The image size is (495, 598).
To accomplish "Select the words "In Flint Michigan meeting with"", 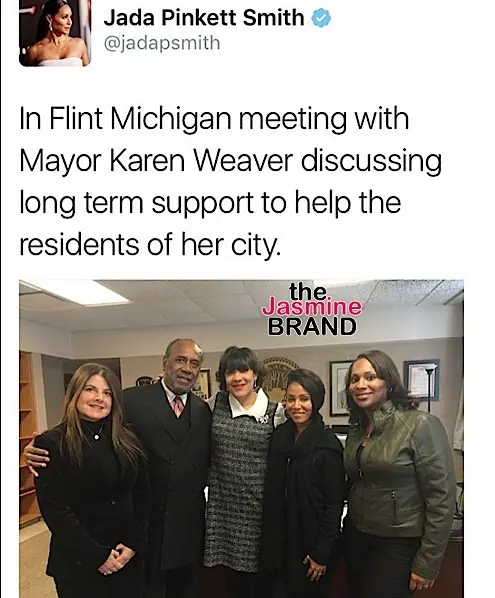I will pyautogui.click(x=214, y=119).
